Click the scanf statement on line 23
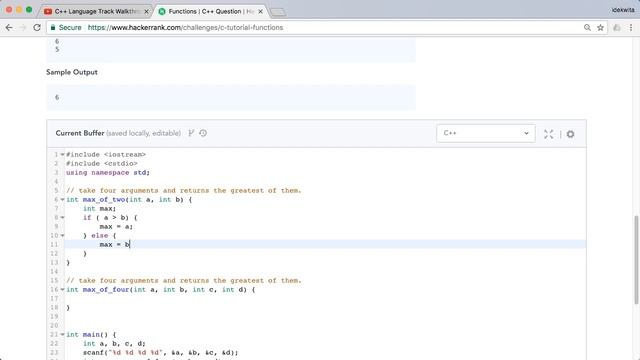 (x=160, y=352)
